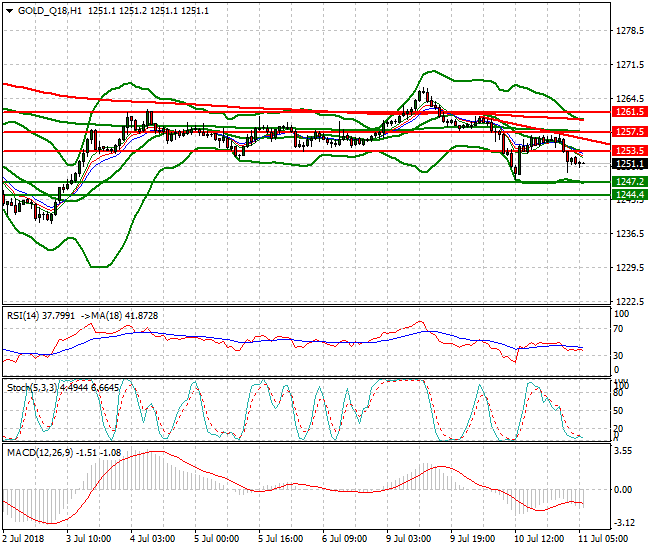Click the RSI scale value 70
The width and height of the screenshot is (650, 550).
pyautogui.click(x=618, y=329)
